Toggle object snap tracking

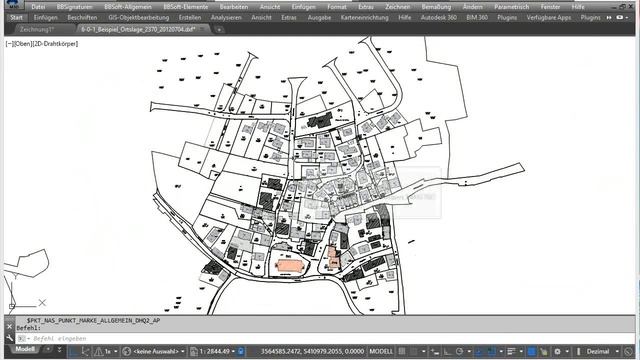pos(479,351)
